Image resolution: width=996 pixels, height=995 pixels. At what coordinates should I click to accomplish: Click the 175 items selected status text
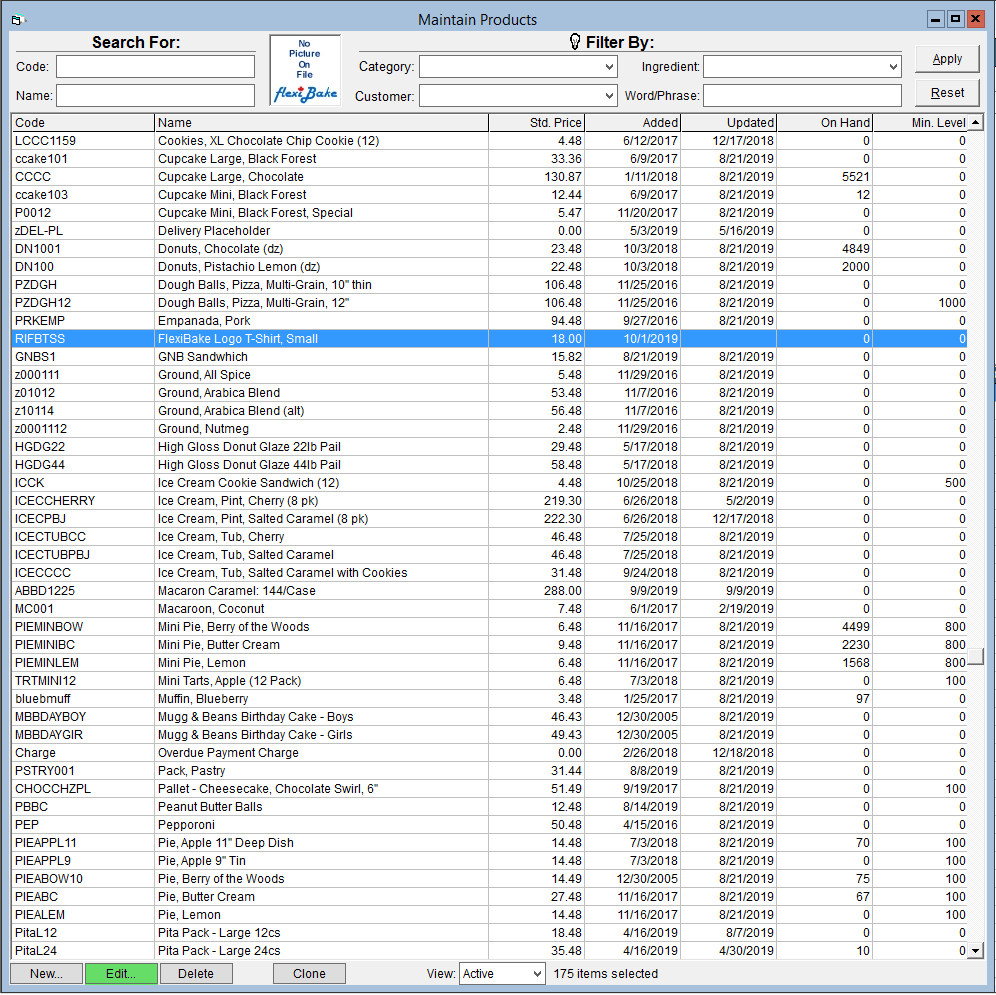[x=605, y=973]
